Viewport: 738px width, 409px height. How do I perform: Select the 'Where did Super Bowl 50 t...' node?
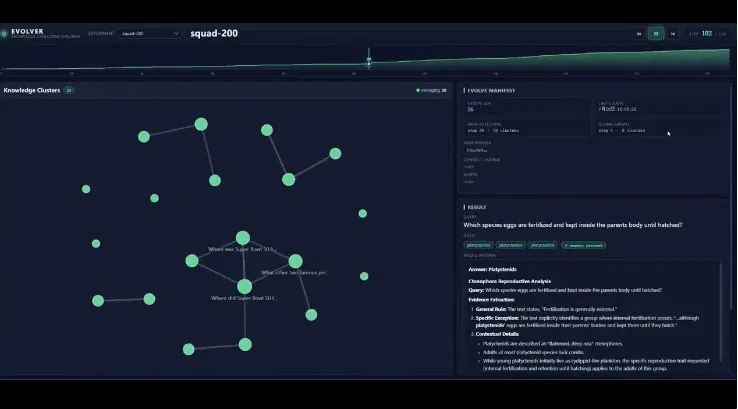(x=244, y=286)
